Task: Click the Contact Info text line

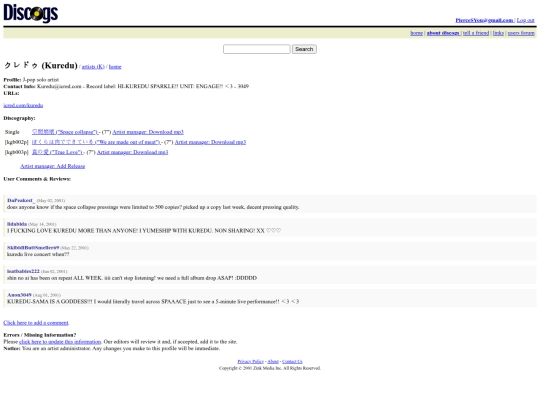Action: 126,86
